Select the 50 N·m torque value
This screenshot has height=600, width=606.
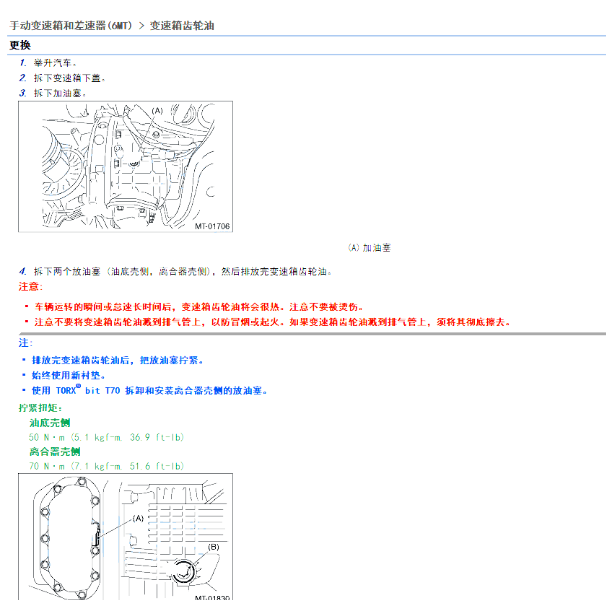(x=106, y=437)
